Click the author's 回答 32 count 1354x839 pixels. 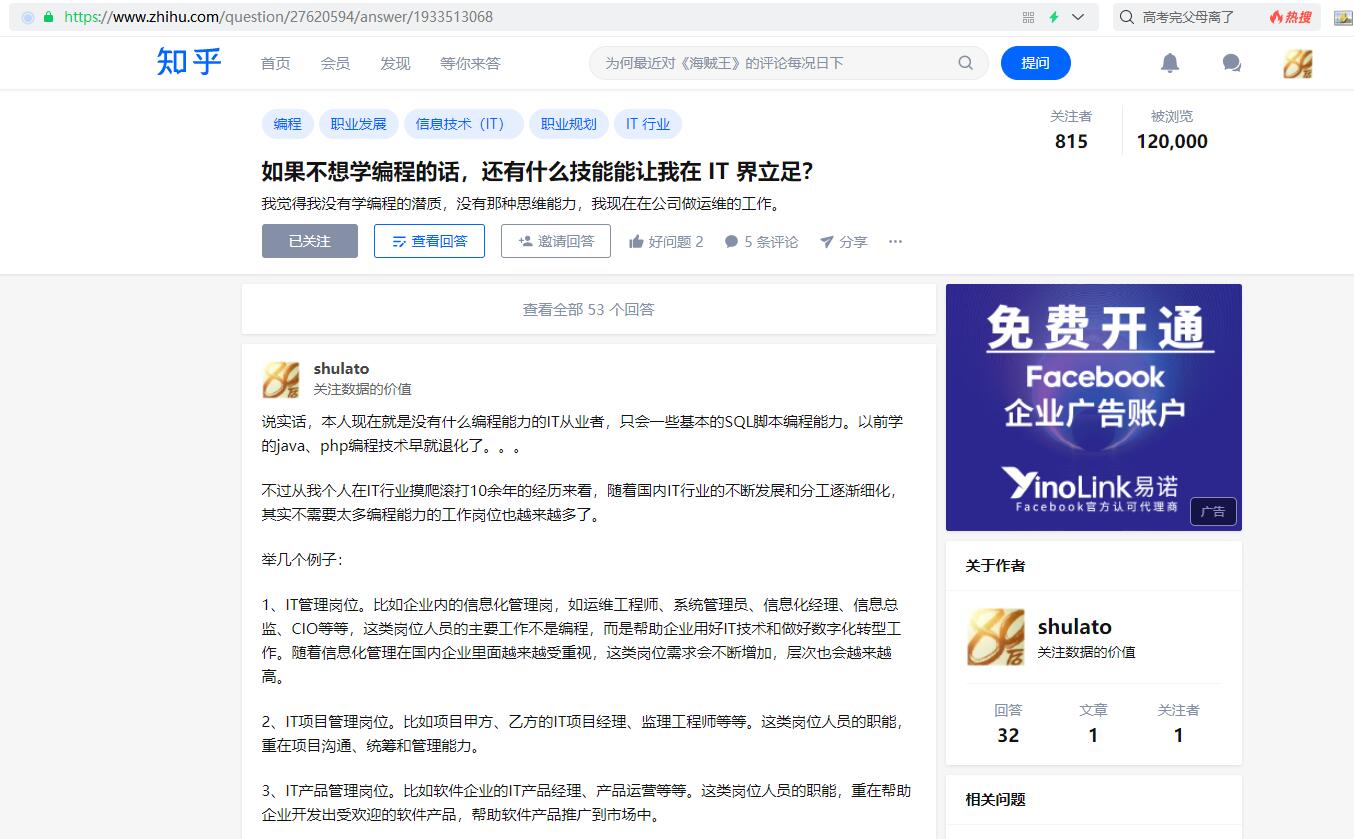[1008, 723]
